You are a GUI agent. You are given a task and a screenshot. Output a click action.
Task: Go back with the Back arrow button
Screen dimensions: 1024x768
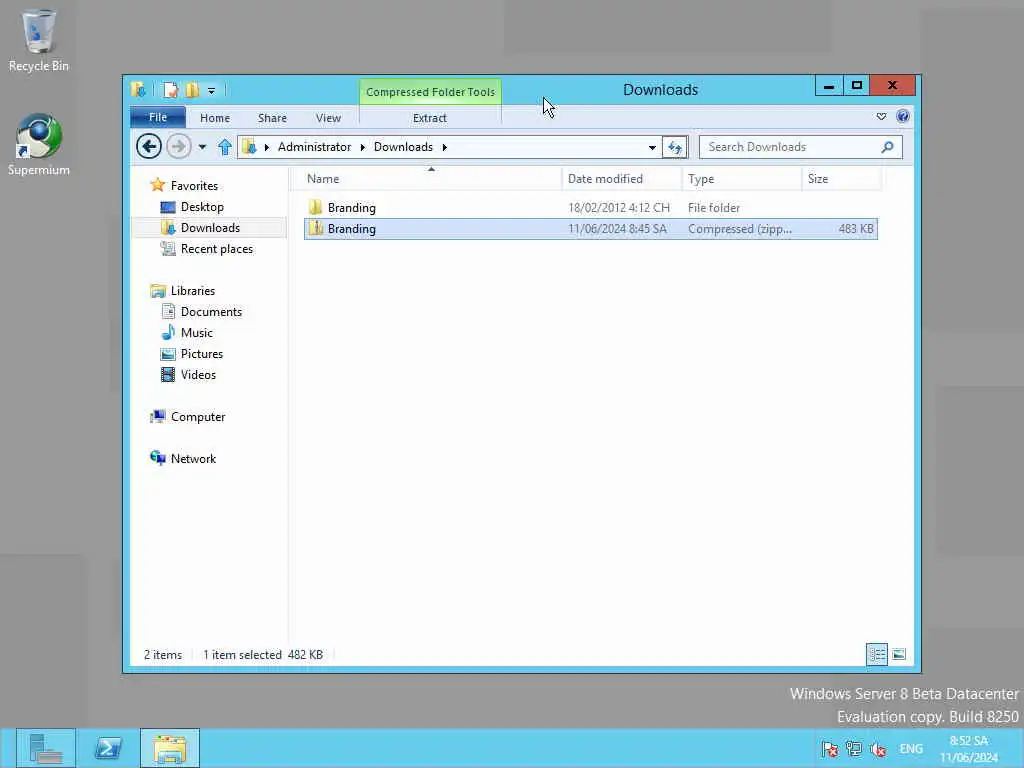(x=149, y=146)
